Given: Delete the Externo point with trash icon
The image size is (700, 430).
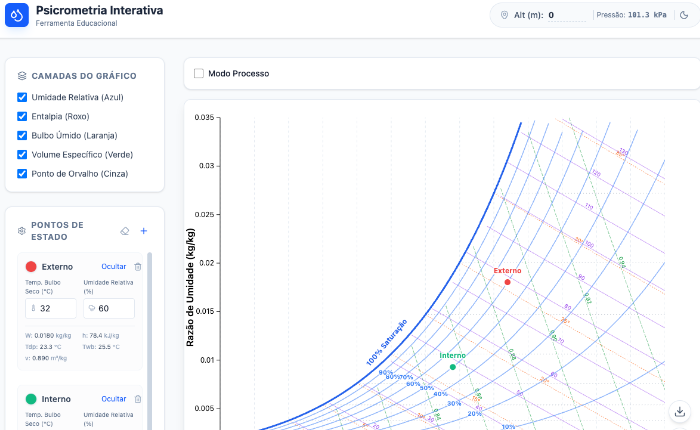Looking at the screenshot, I should [138, 267].
